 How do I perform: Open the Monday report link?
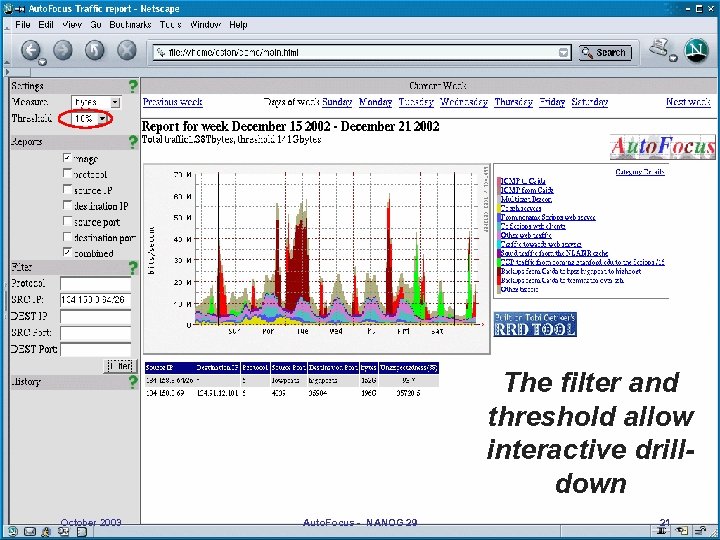pos(376,102)
